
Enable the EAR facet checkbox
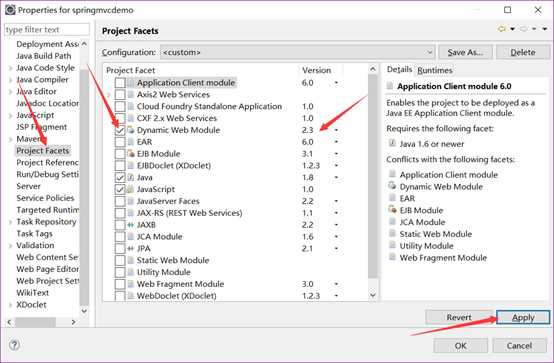click(x=120, y=142)
